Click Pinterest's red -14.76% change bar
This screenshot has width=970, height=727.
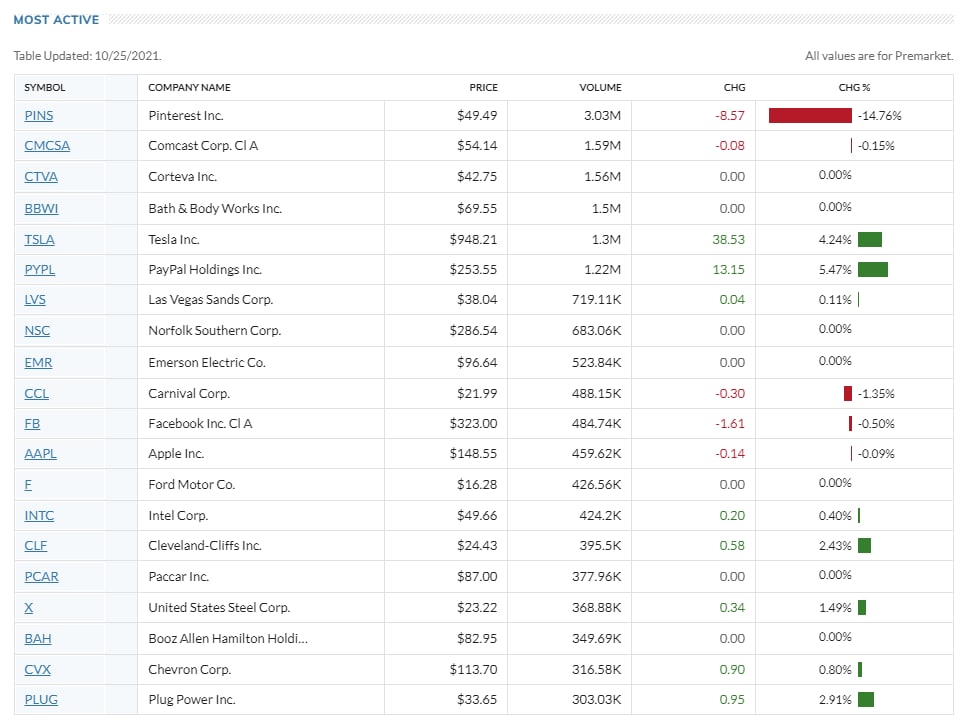click(x=810, y=116)
